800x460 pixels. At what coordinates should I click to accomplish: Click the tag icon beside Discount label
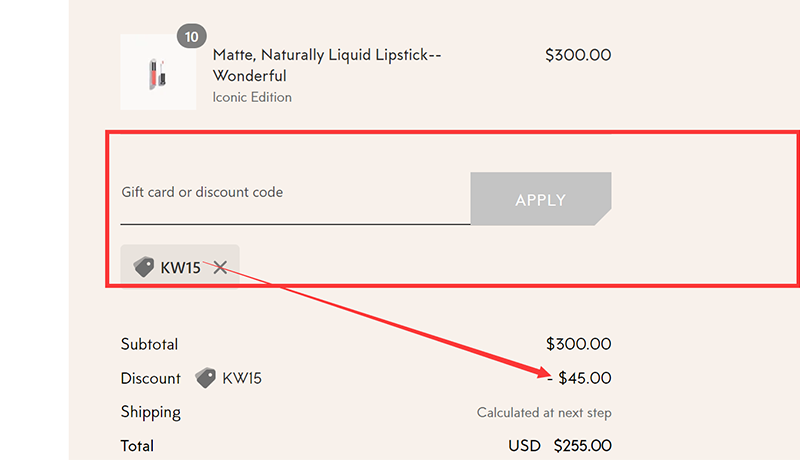point(205,378)
